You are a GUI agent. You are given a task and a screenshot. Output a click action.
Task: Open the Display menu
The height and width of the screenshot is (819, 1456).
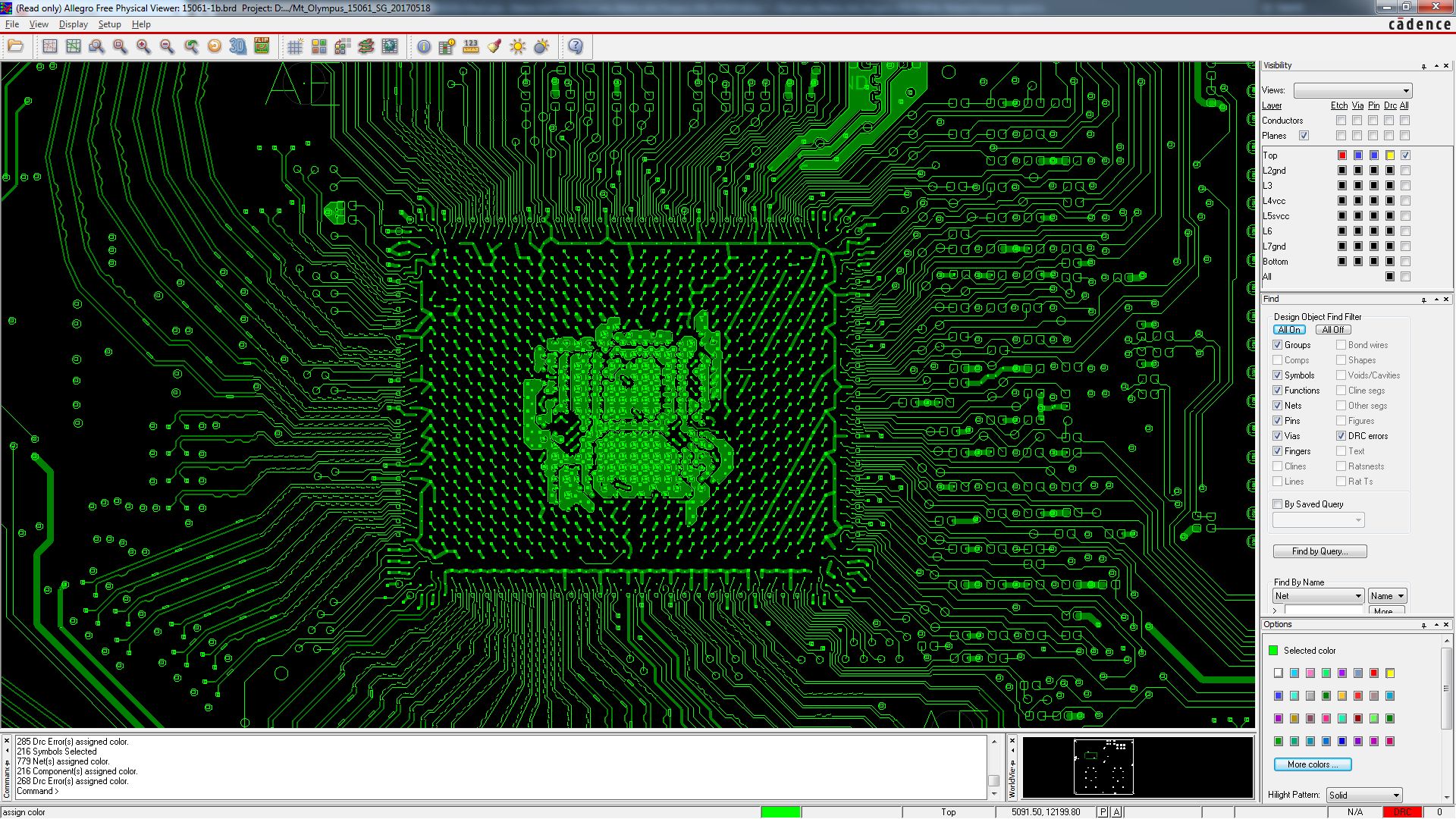click(x=73, y=24)
